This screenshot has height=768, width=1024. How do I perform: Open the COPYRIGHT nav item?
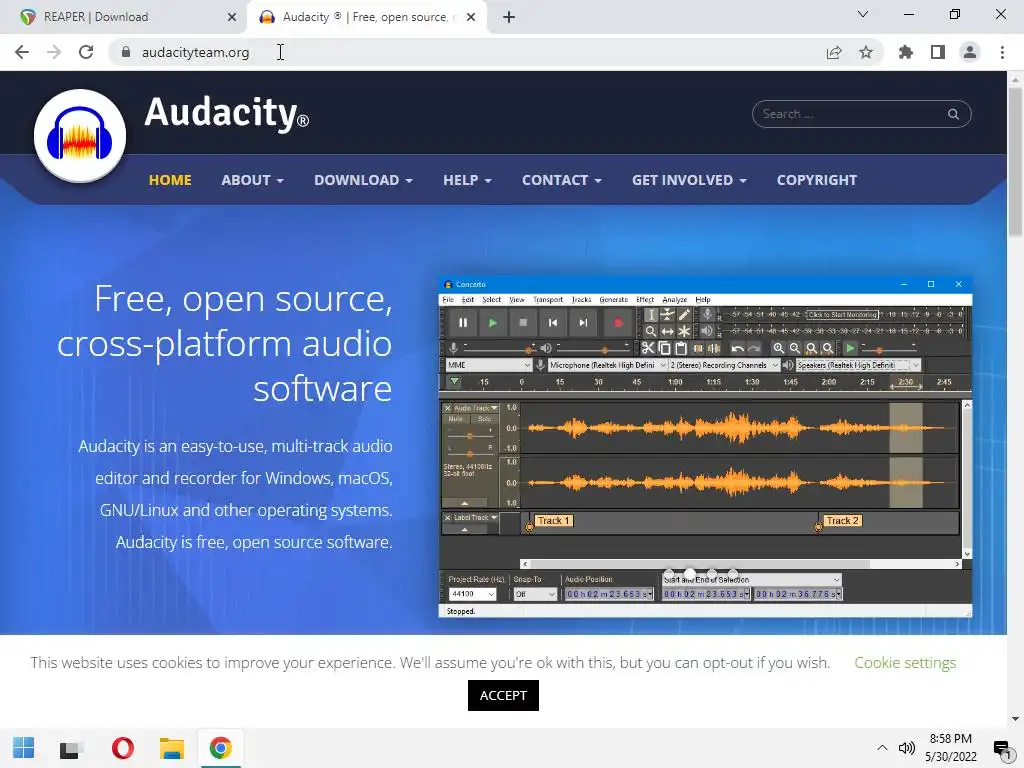pyautogui.click(x=816, y=180)
